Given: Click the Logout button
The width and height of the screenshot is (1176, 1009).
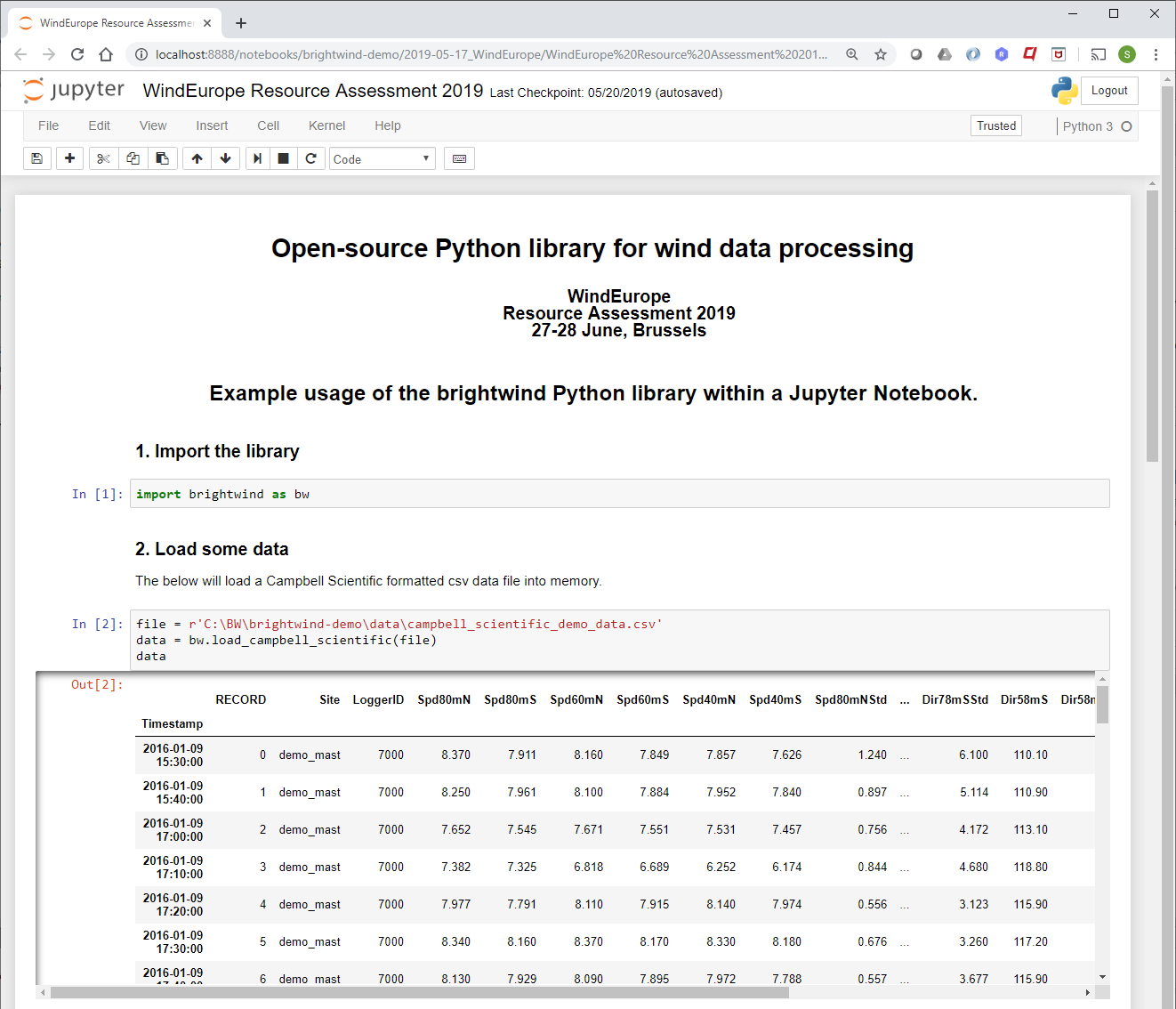Looking at the screenshot, I should pyautogui.click(x=1109, y=91).
